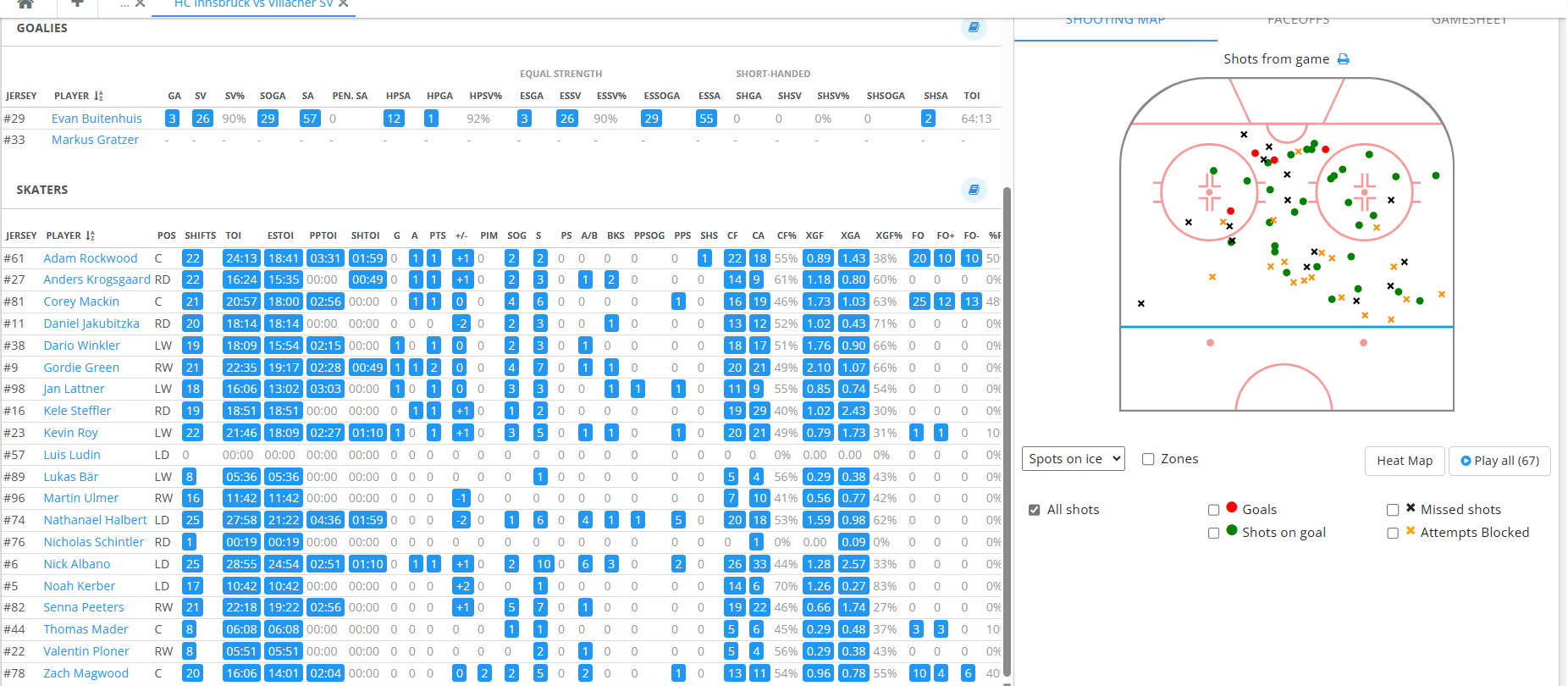Tick the Goals filter checkbox
Image resolution: width=1568 pixels, height=686 pixels.
1213,510
